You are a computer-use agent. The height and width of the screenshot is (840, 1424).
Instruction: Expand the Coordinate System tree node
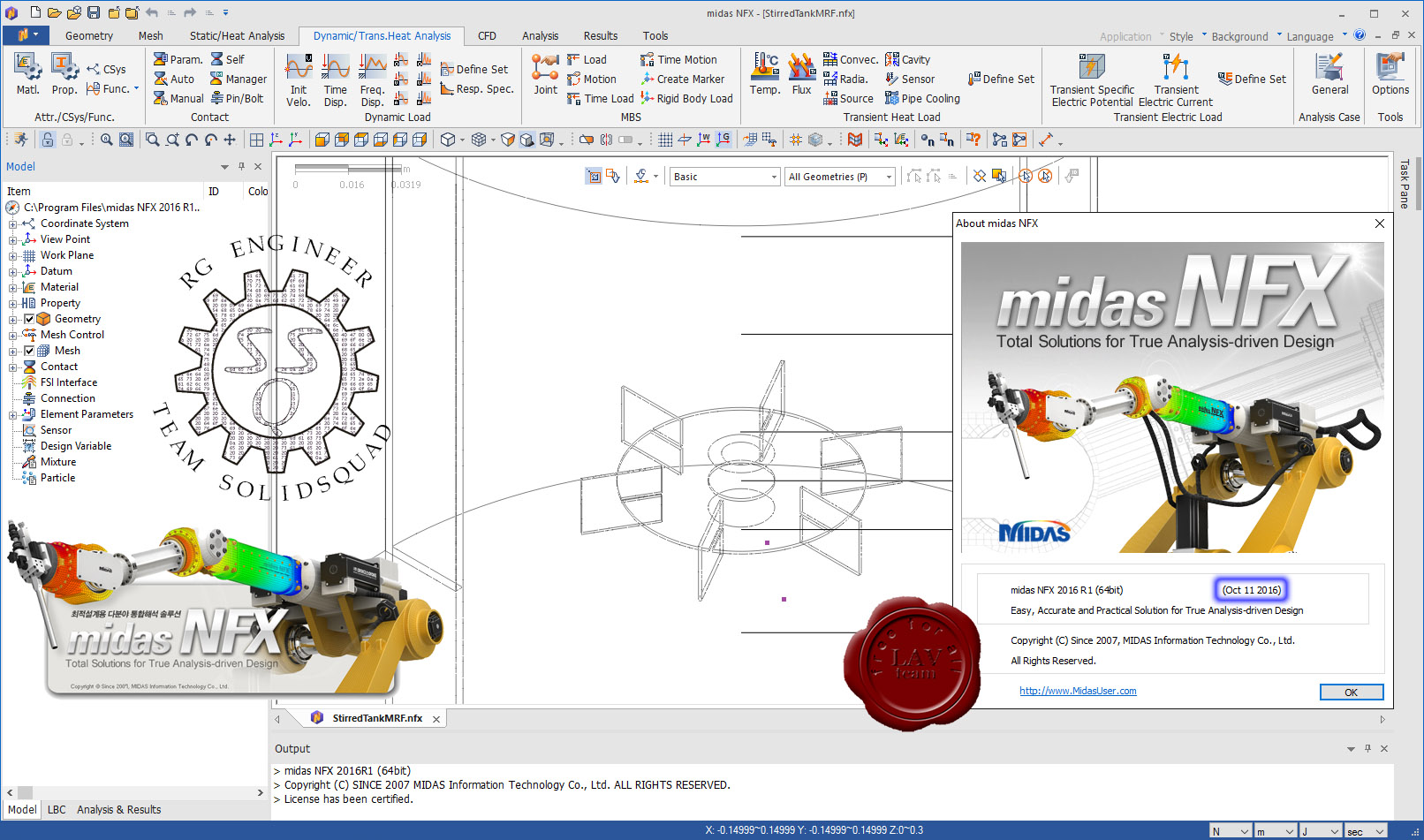coord(12,223)
